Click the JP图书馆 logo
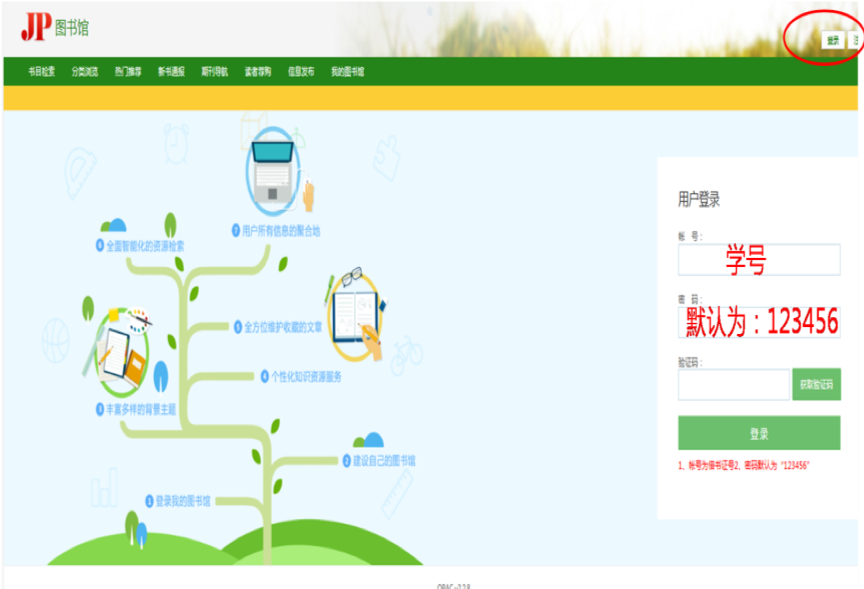Image resolution: width=864 pixels, height=589 pixels. click(x=55, y=26)
